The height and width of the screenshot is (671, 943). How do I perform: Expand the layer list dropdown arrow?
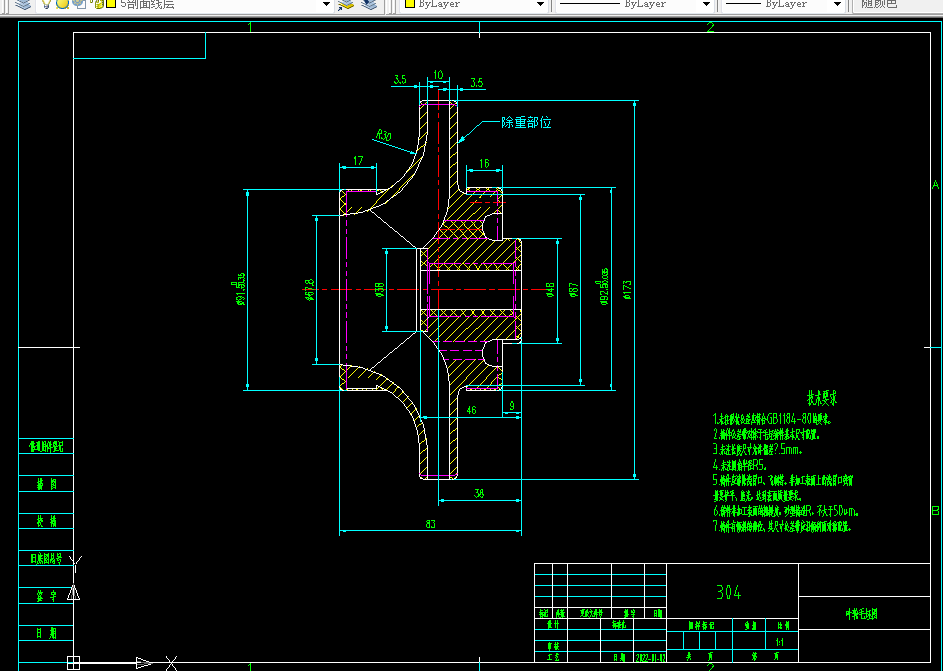tap(326, 4)
